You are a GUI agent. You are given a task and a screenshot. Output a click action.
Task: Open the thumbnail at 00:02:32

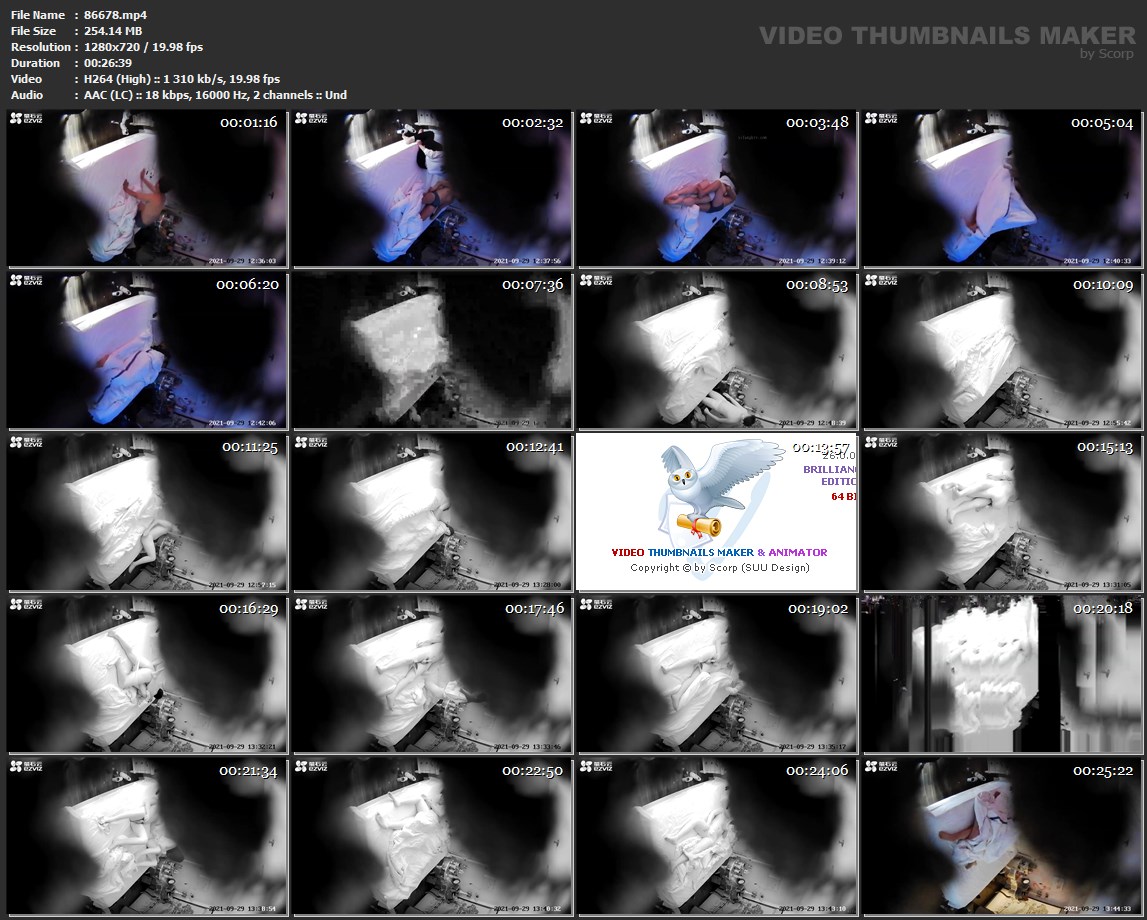[432, 190]
